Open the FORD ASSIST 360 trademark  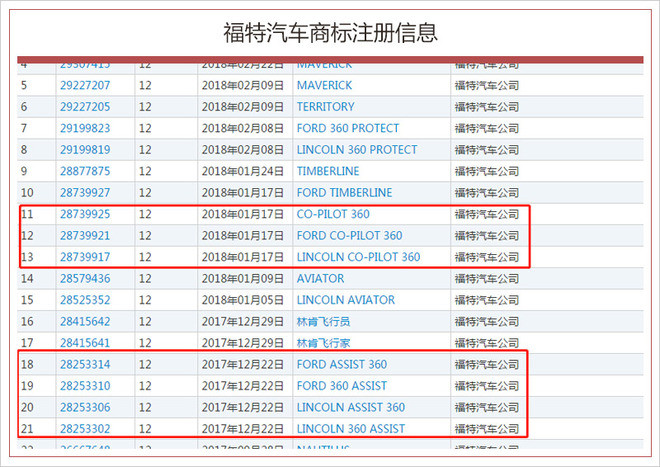[x=342, y=365]
